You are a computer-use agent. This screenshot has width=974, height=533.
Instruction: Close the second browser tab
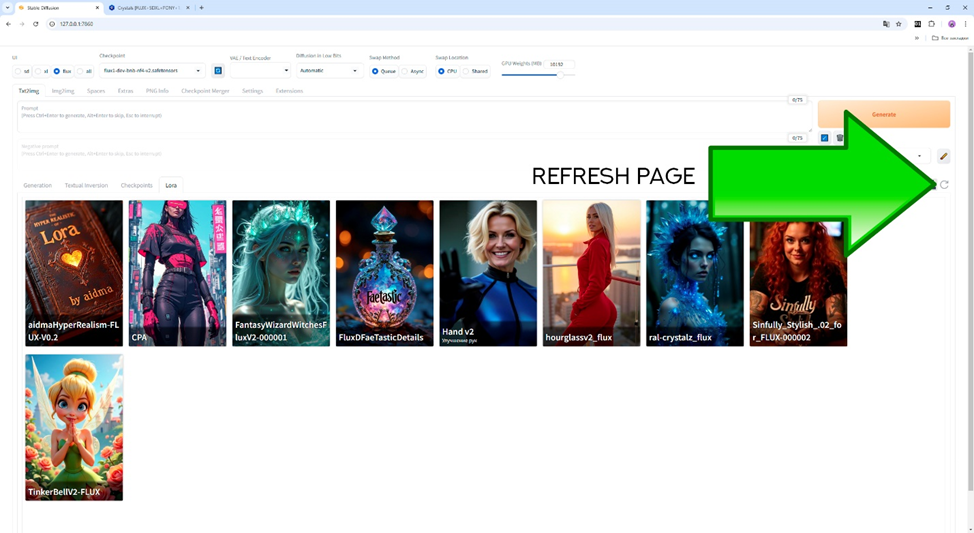pyautogui.click(x=188, y=7)
